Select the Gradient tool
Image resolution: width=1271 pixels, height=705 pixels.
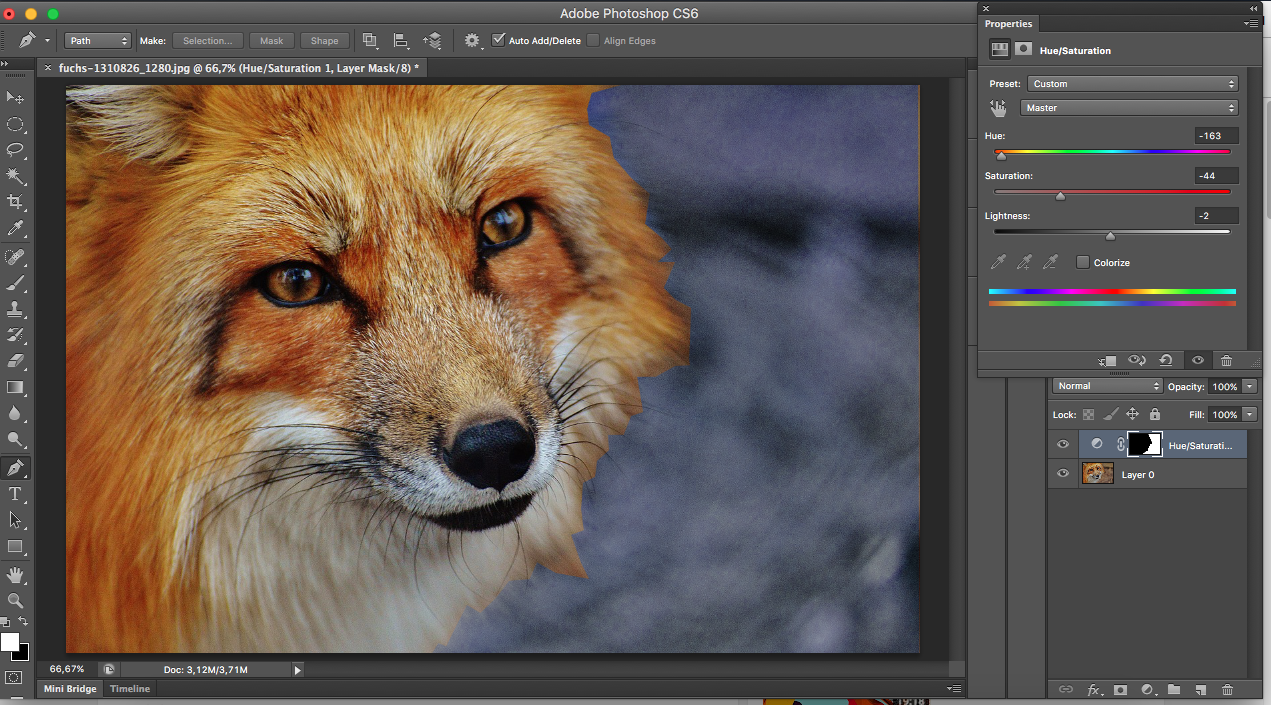[15, 388]
